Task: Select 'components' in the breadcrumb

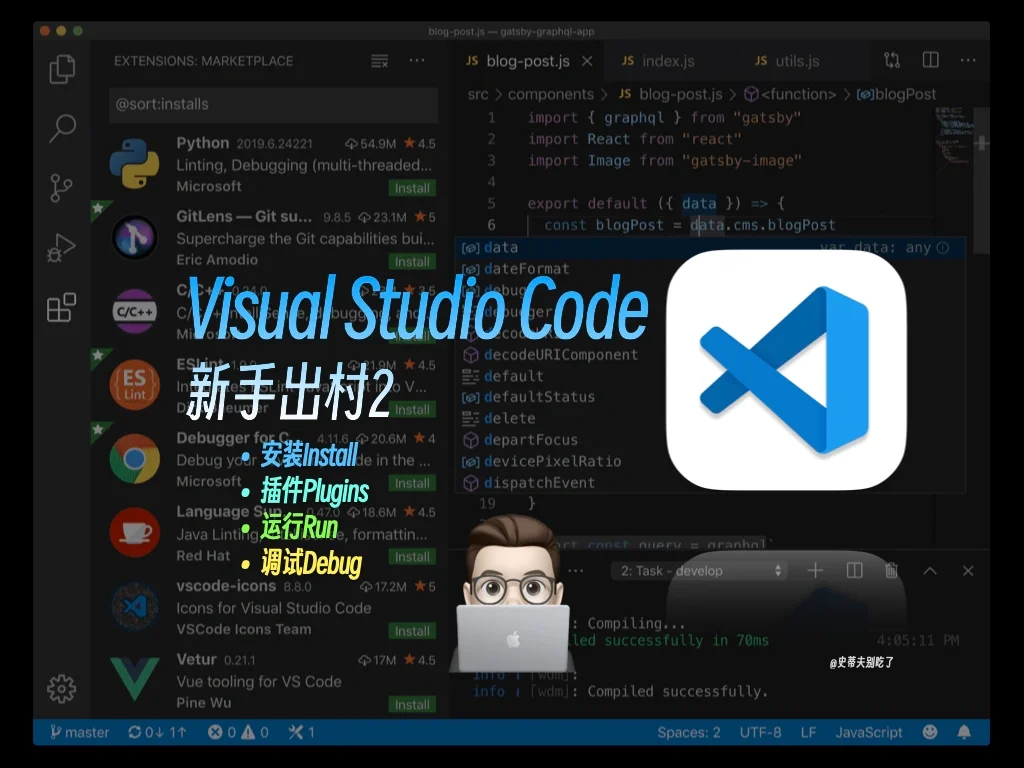Action: (x=551, y=95)
